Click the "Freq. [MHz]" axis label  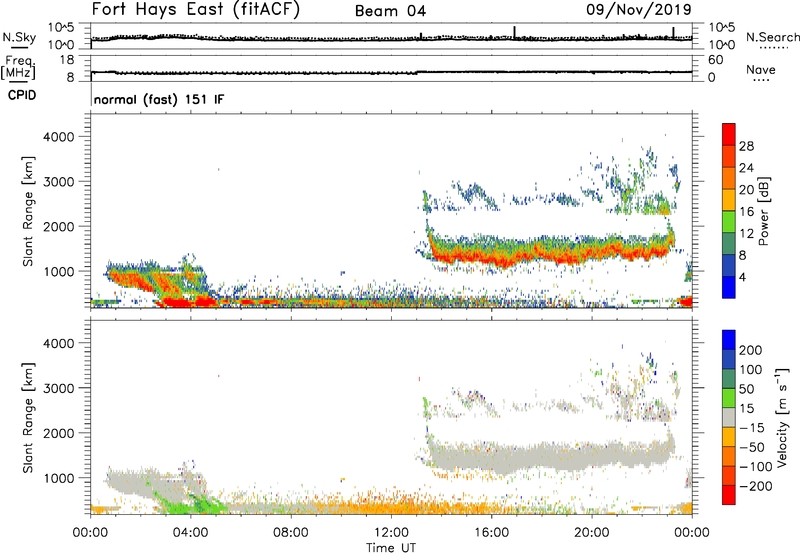point(18,67)
